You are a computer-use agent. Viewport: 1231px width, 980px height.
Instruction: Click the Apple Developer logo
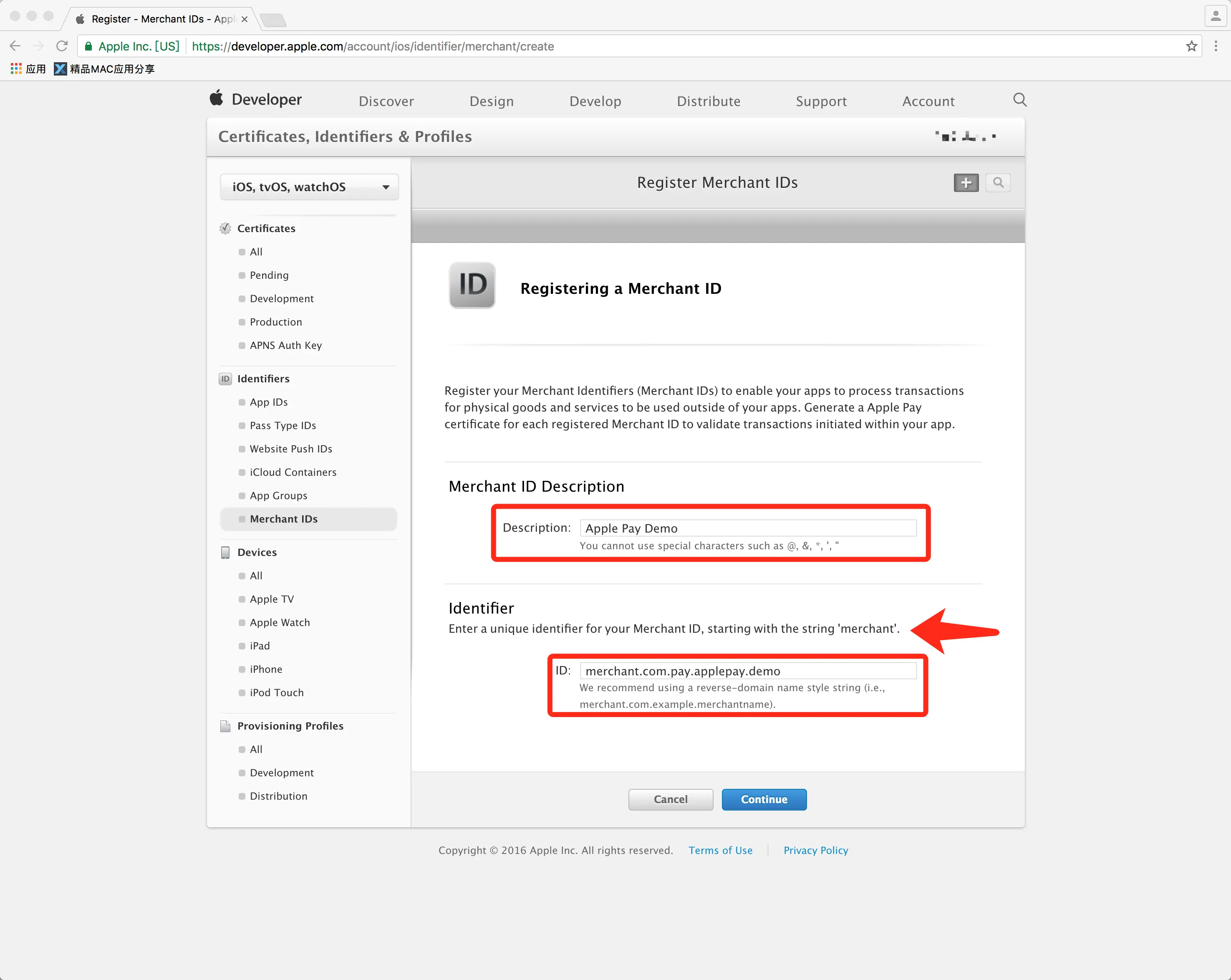click(x=256, y=99)
